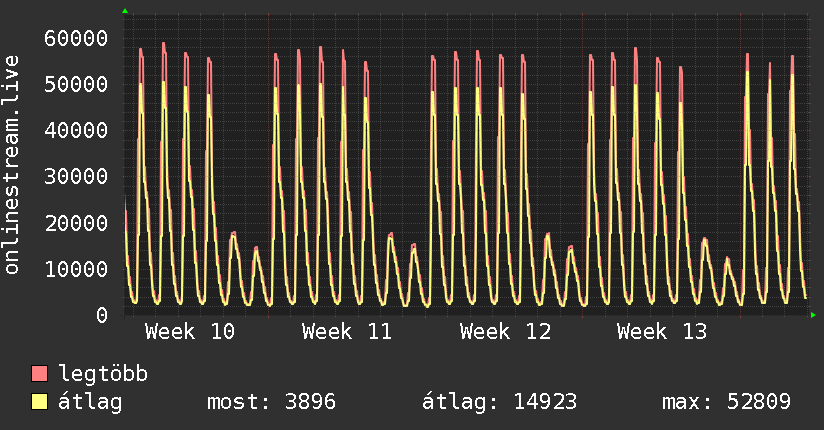Click the Week 12 axis label
Screen dimensions: 824x430
505,331
